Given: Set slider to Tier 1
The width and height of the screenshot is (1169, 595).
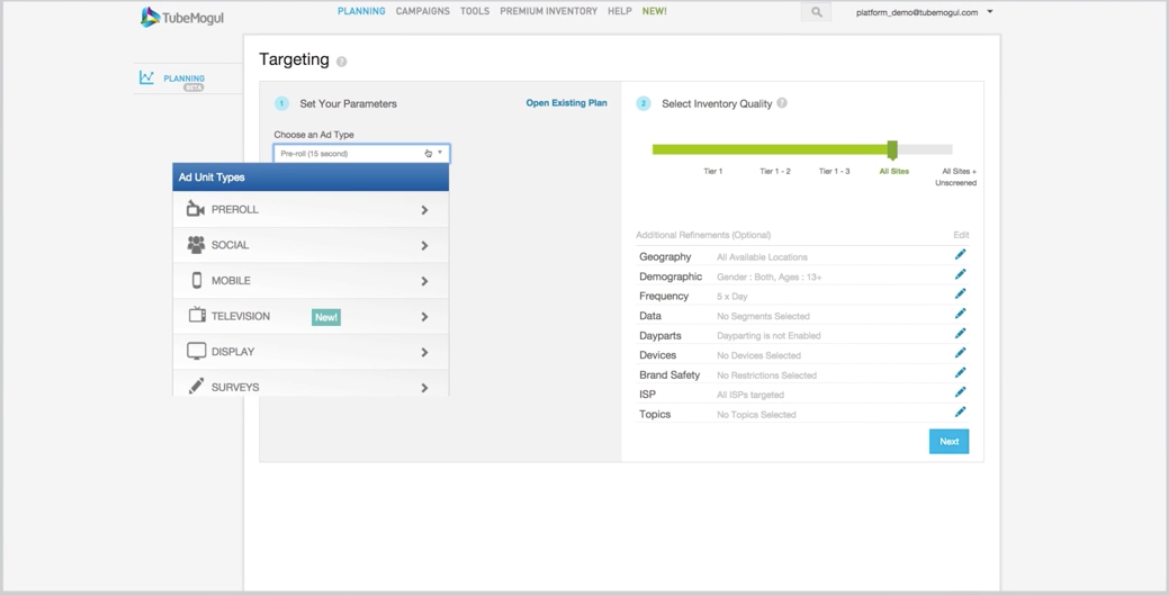Looking at the screenshot, I should pos(713,171).
